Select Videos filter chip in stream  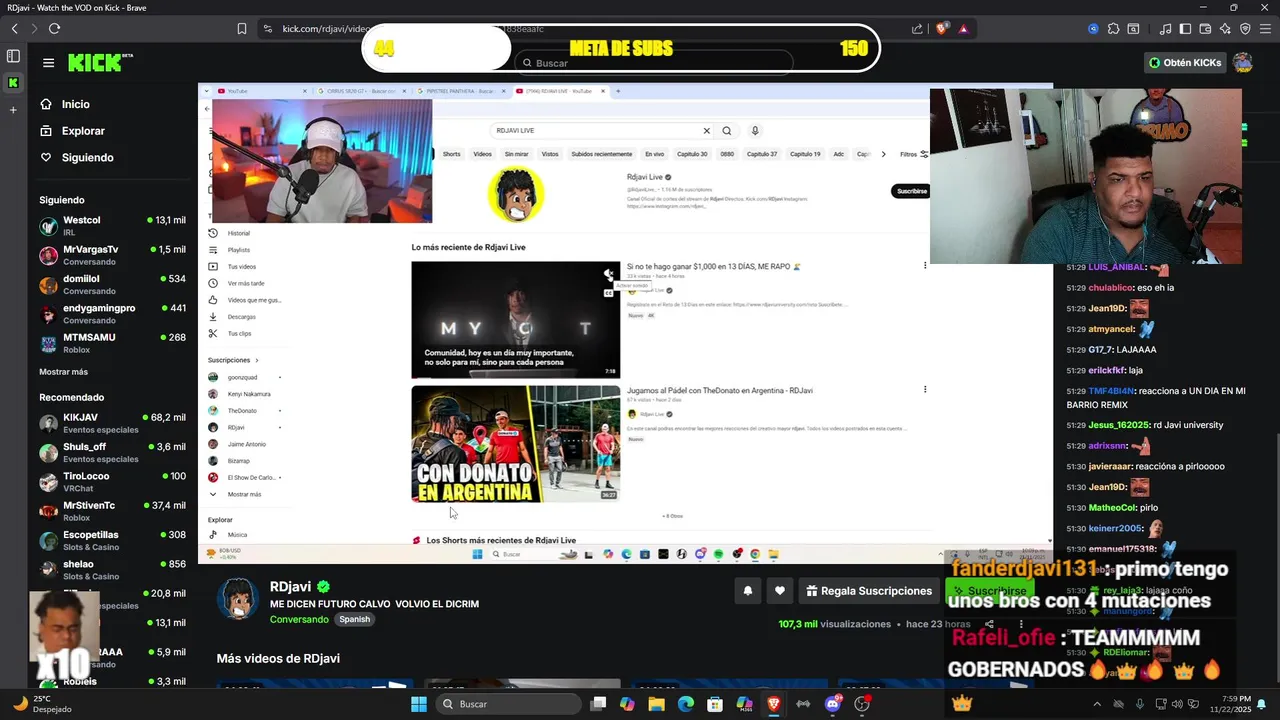coord(482,154)
